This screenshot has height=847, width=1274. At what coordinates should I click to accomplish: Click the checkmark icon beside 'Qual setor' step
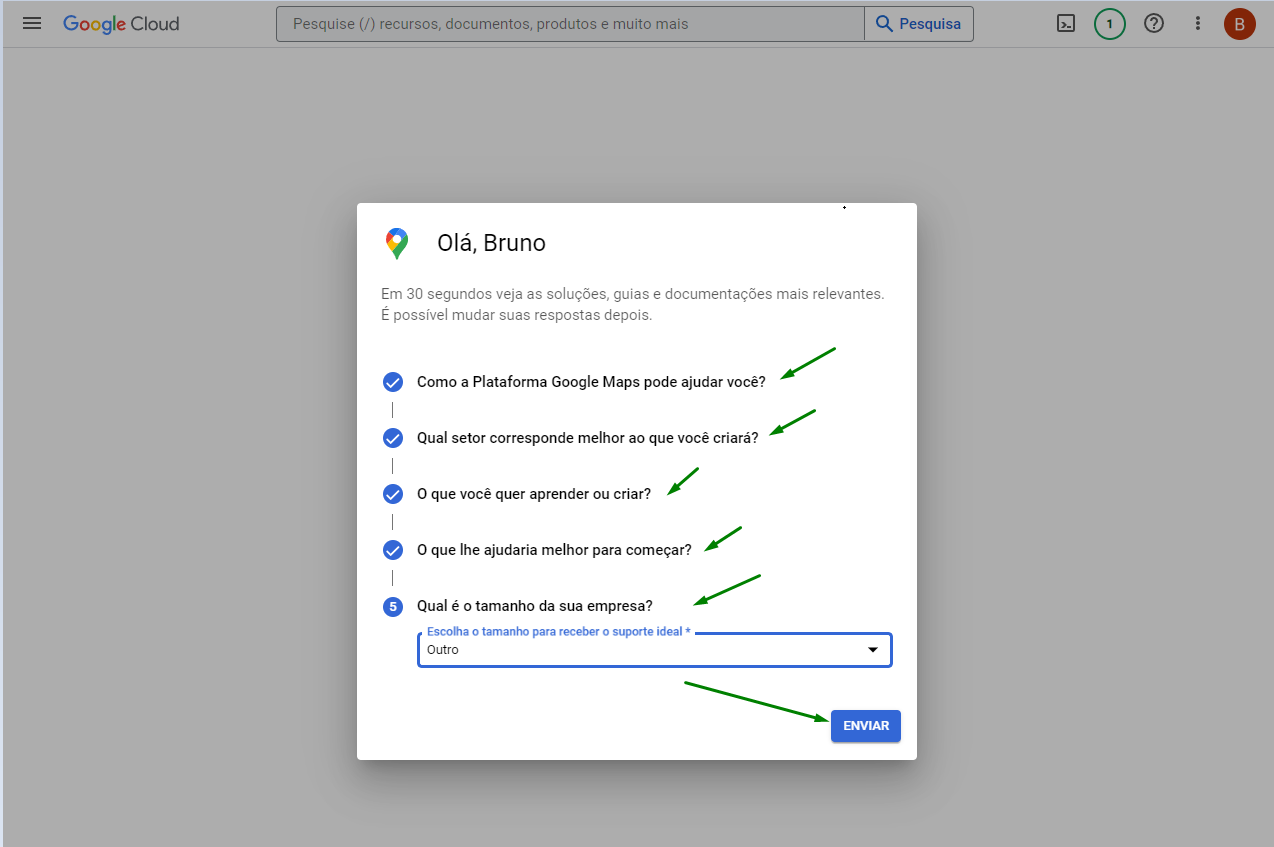[393, 438]
